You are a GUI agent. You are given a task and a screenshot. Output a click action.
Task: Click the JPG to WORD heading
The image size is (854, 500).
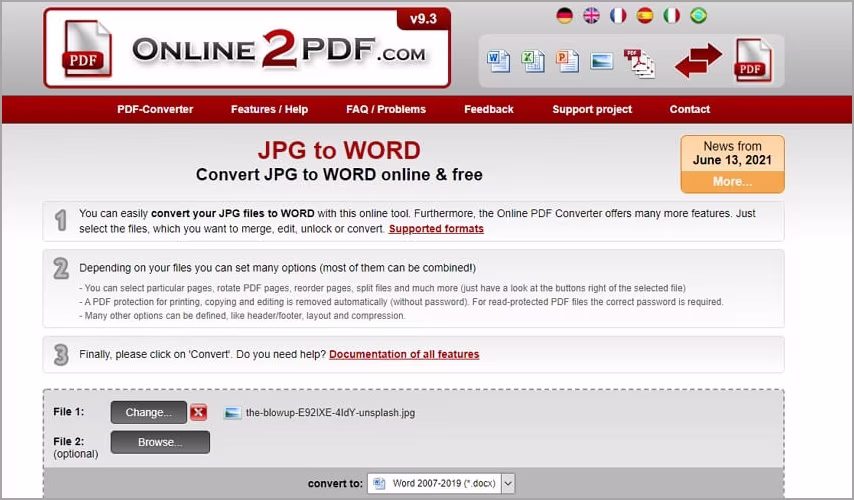[x=339, y=150]
